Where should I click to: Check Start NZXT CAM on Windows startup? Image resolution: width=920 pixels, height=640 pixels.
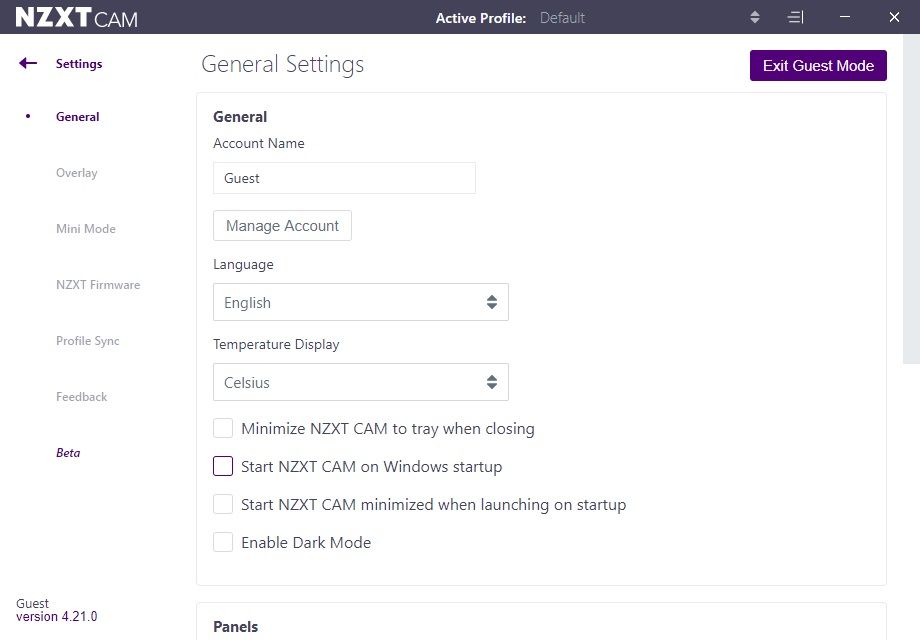click(223, 466)
